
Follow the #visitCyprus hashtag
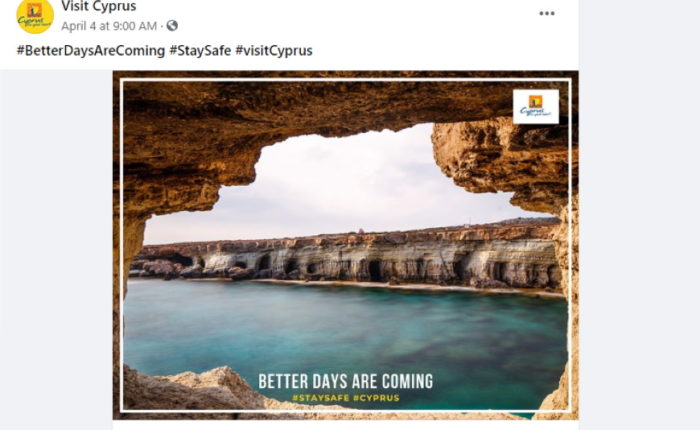click(274, 50)
